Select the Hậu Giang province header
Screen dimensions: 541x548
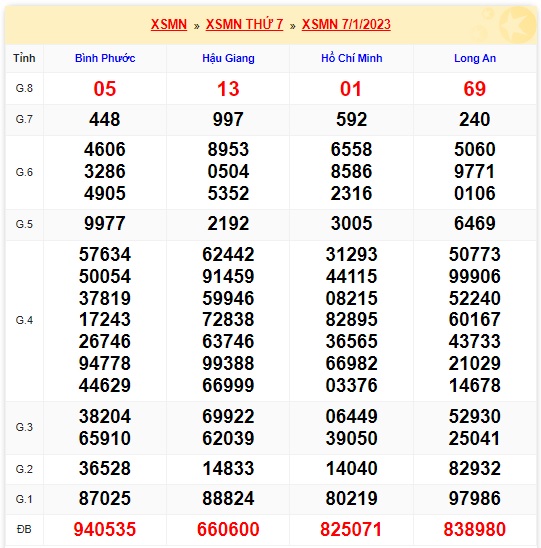228,58
